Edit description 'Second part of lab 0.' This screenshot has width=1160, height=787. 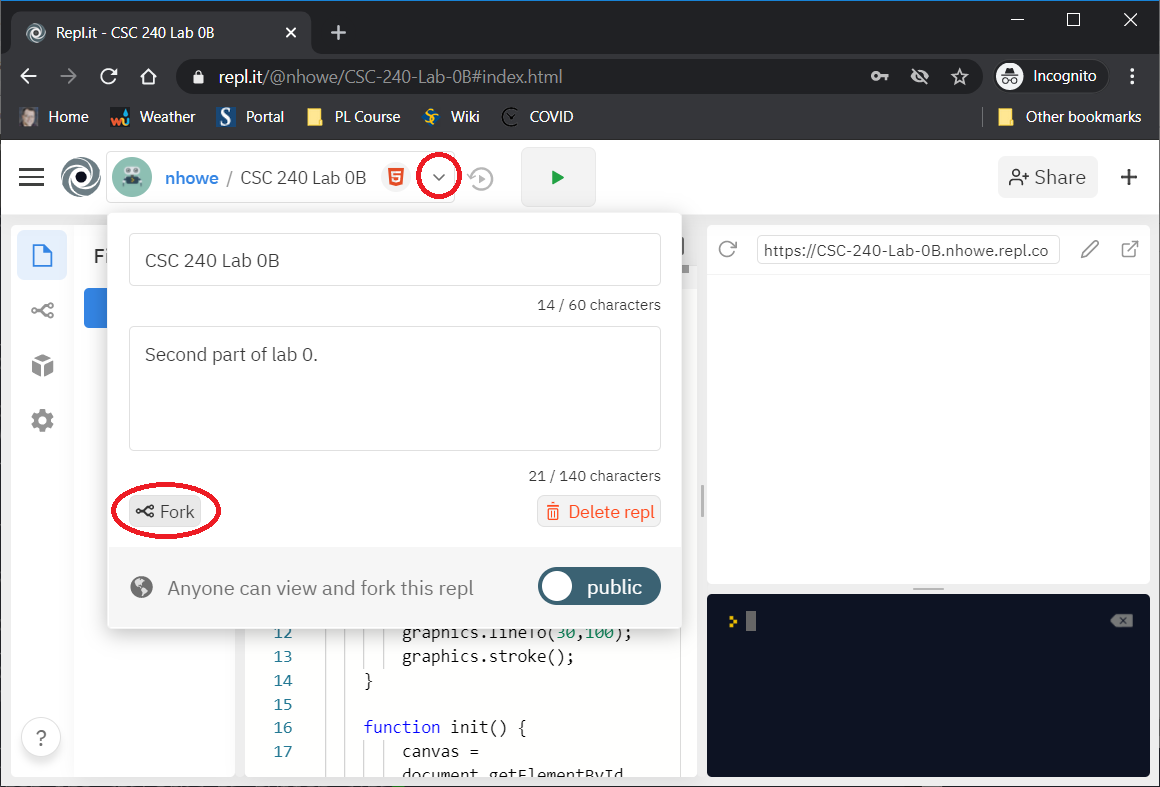click(x=395, y=388)
